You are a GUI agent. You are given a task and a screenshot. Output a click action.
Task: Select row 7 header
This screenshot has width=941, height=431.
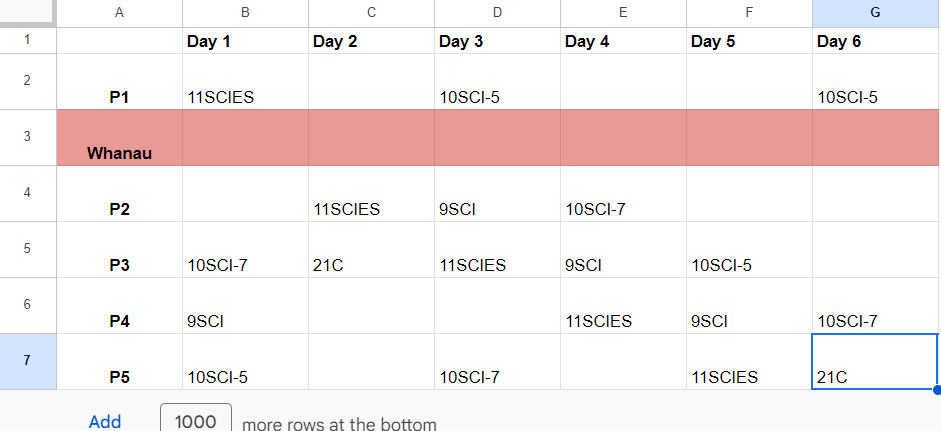click(28, 361)
